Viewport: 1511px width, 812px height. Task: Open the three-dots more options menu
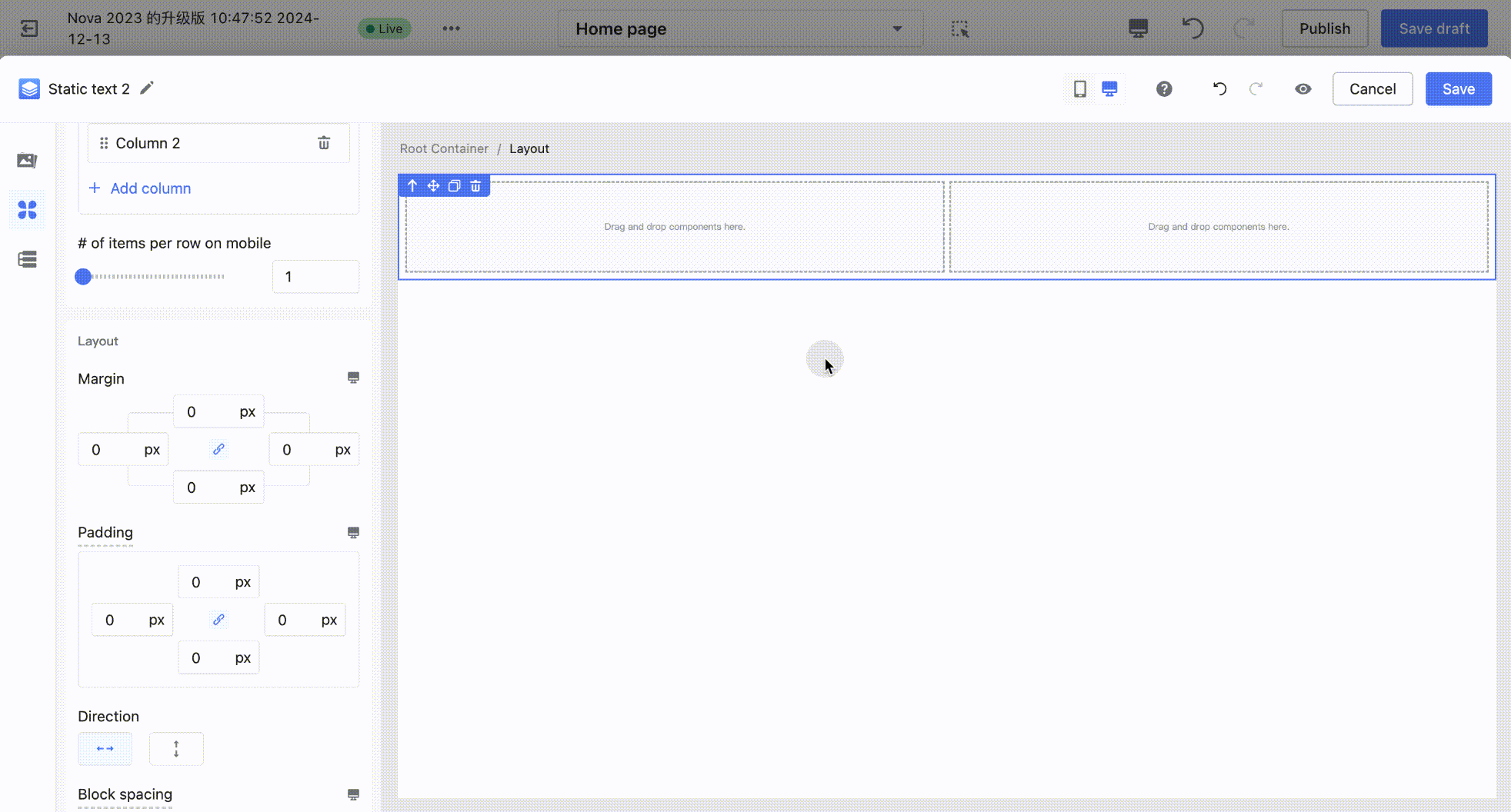pyautogui.click(x=452, y=29)
